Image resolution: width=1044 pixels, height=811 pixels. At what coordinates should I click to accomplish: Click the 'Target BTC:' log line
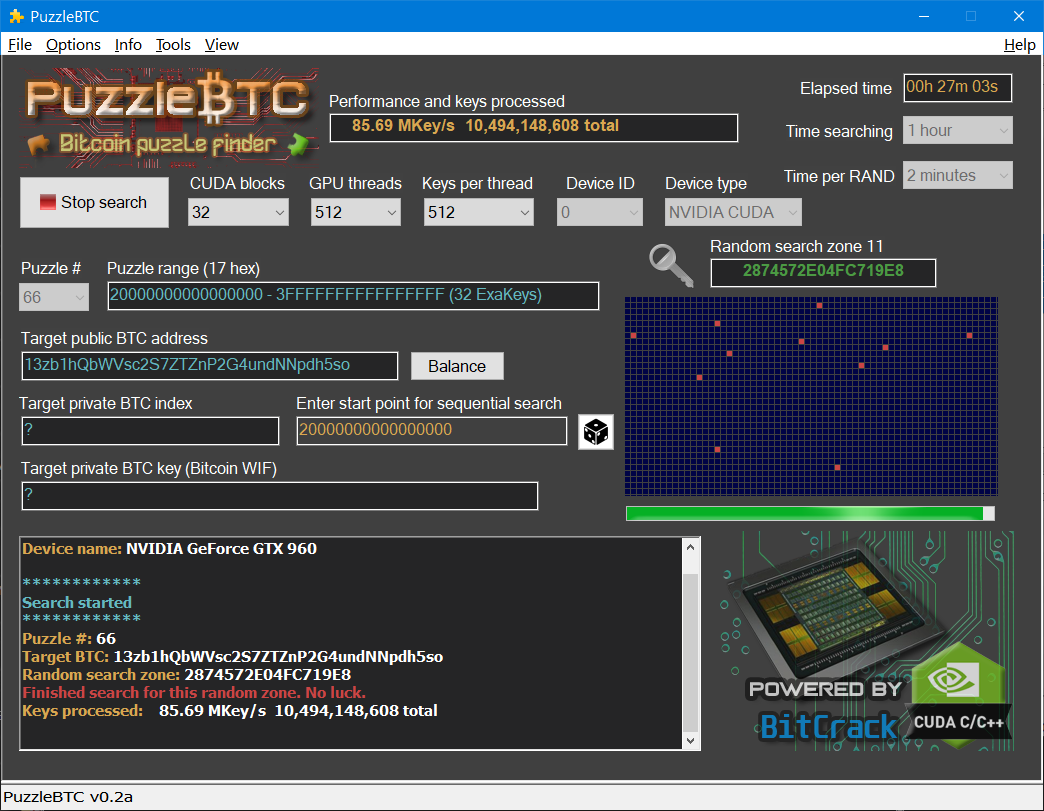pos(232,657)
